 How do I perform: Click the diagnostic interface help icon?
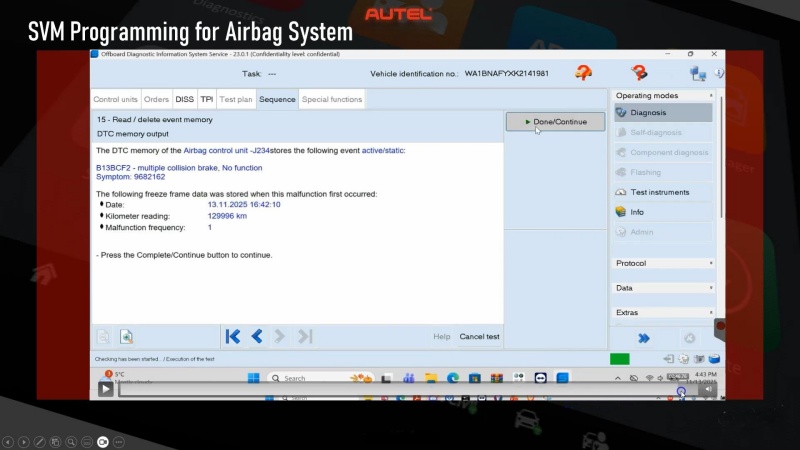pyautogui.click(x=639, y=73)
